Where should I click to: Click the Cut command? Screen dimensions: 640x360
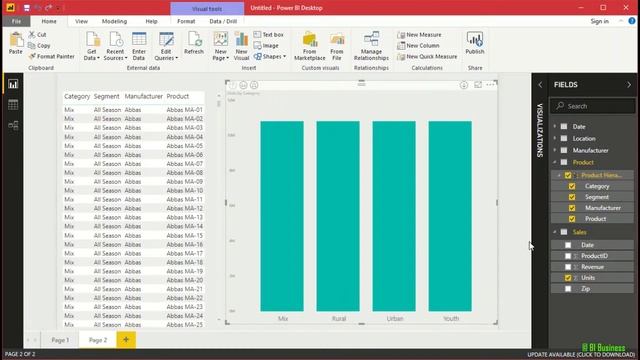[38, 35]
